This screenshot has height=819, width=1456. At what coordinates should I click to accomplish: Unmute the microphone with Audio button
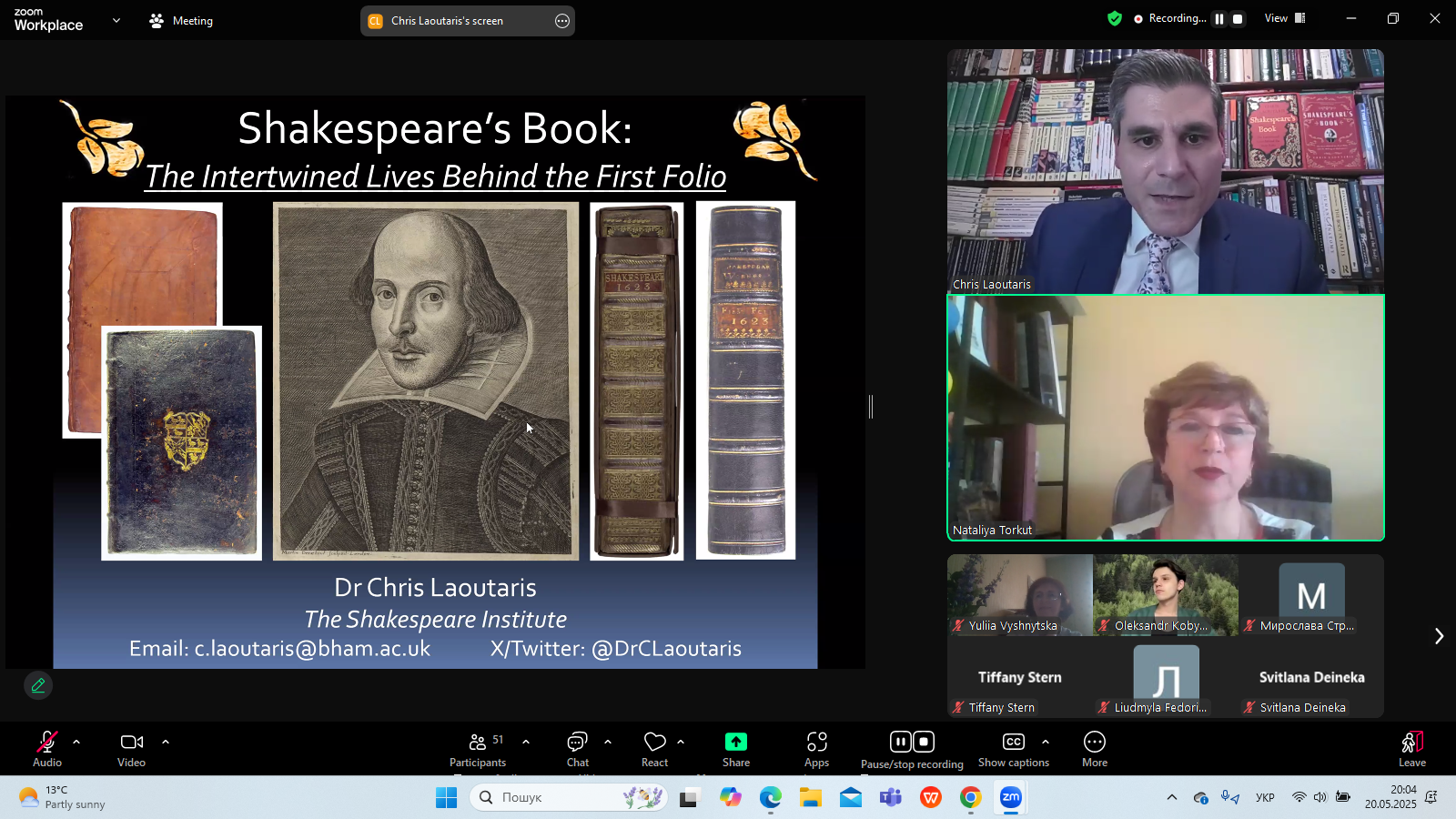click(47, 750)
